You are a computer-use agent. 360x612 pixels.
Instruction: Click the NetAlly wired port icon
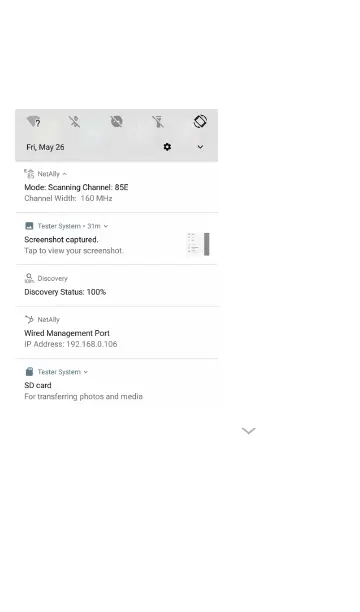coord(29,319)
